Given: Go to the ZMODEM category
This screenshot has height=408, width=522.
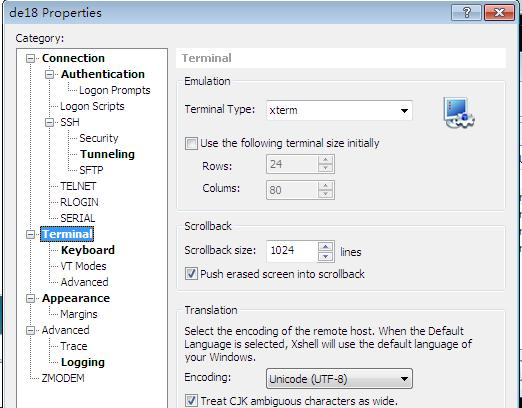Looking at the screenshot, I should (x=63, y=378).
